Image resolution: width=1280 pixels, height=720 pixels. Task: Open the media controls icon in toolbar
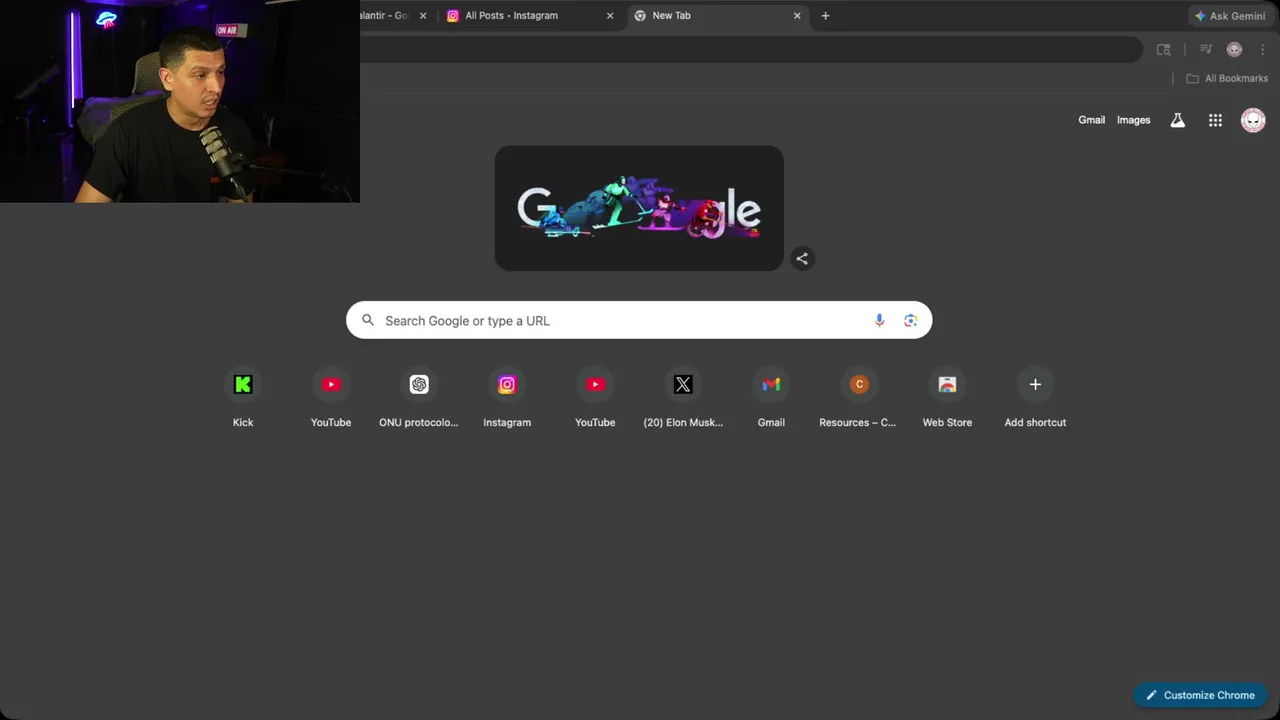click(1206, 49)
